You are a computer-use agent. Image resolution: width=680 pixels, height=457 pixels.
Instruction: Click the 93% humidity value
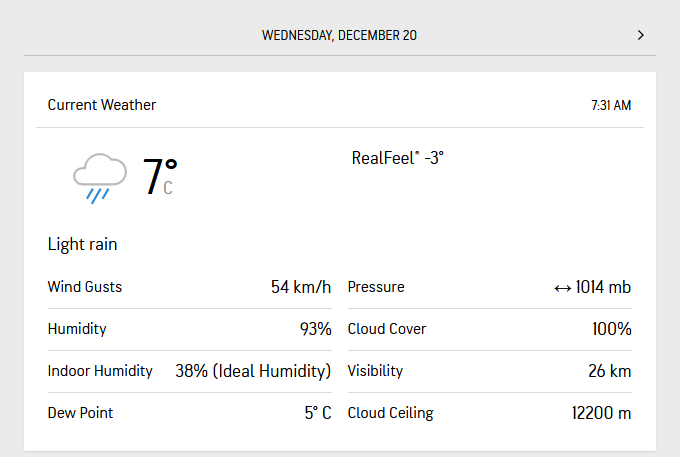(316, 329)
